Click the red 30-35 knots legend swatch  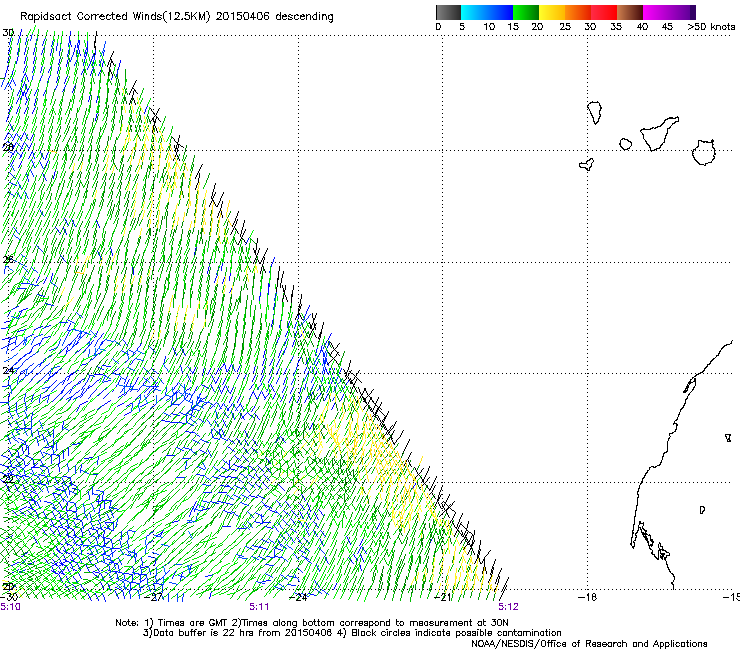tap(604, 12)
